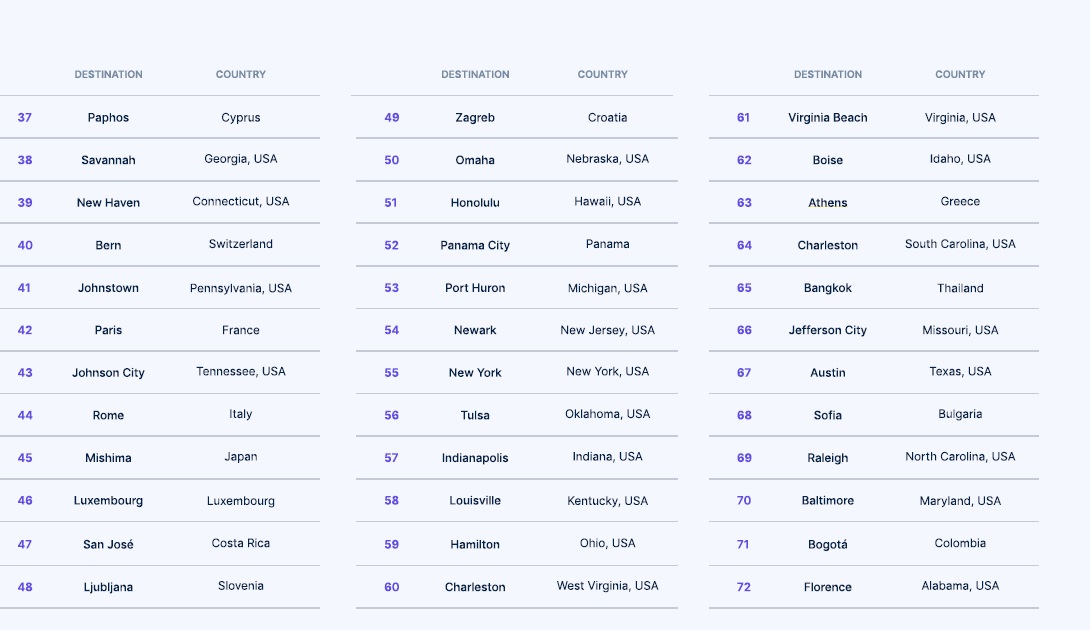Click the Panama City destination
This screenshot has width=1090, height=630.
(475, 245)
